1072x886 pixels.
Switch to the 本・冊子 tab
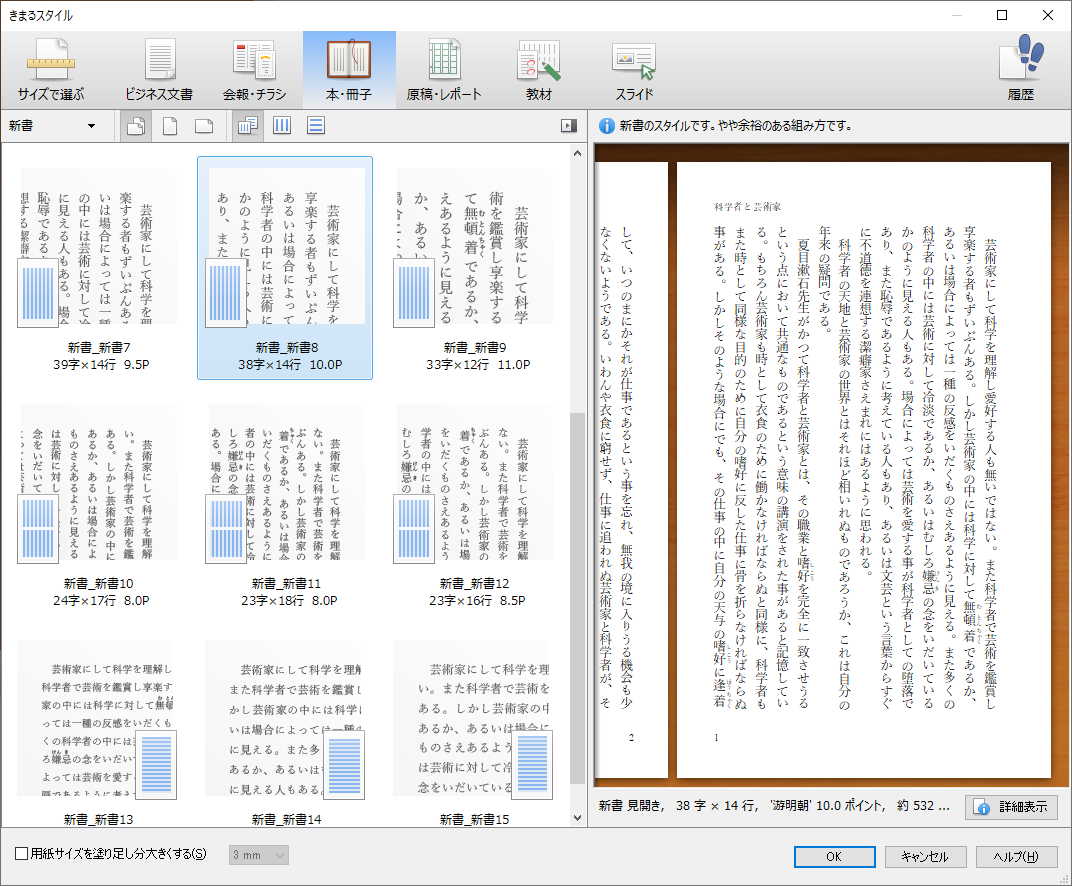point(348,66)
